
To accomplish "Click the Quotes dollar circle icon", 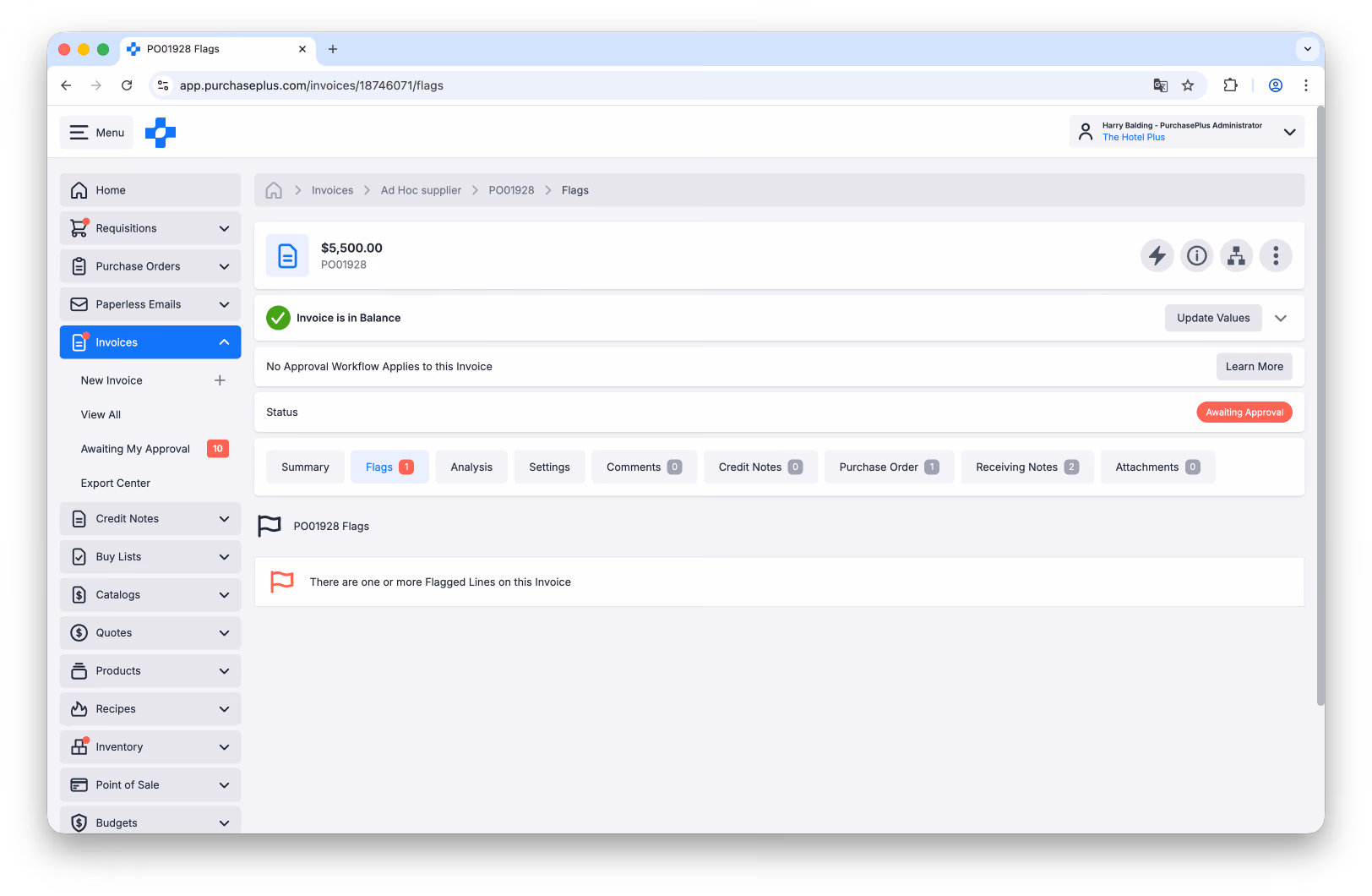I will [x=79, y=633].
